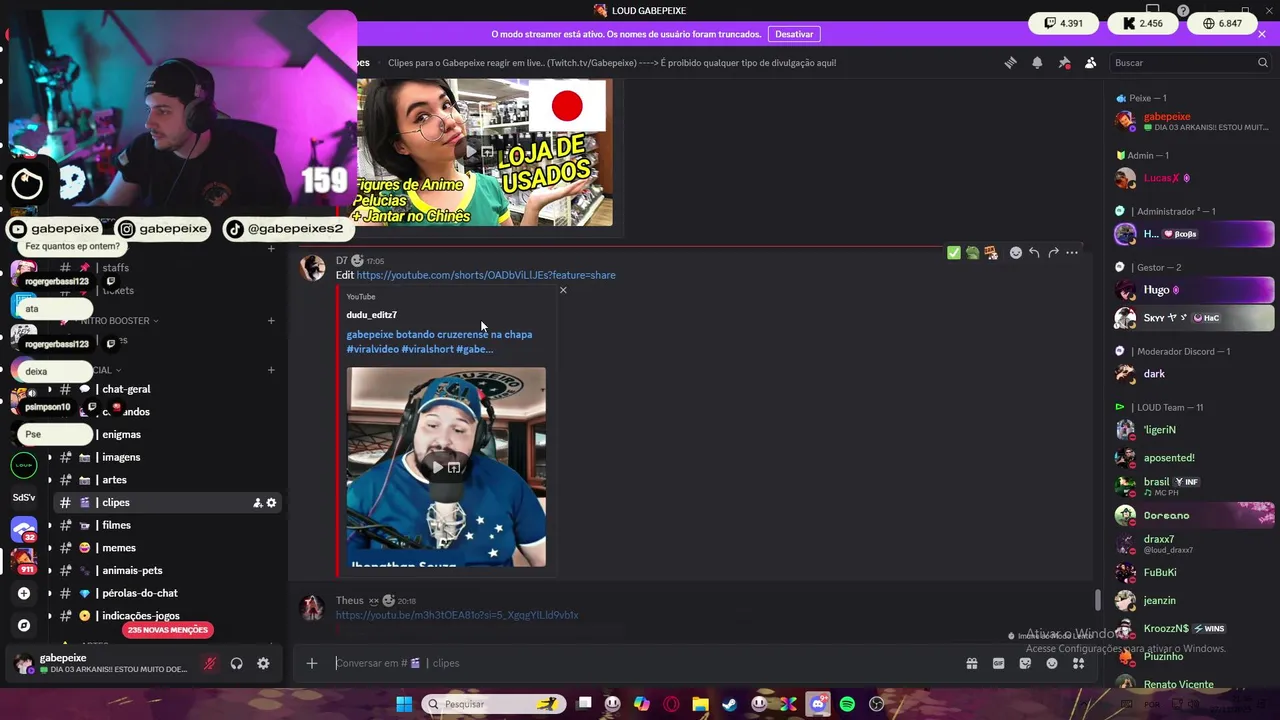The height and width of the screenshot is (720, 1280).
Task: Click the Buscar search field
Action: pos(1190,62)
